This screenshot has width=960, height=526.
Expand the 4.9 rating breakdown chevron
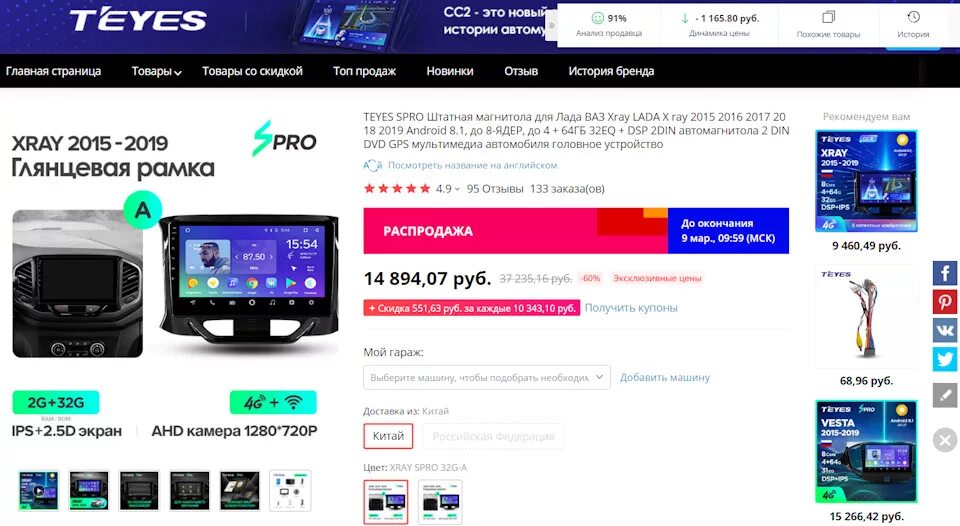click(x=457, y=189)
